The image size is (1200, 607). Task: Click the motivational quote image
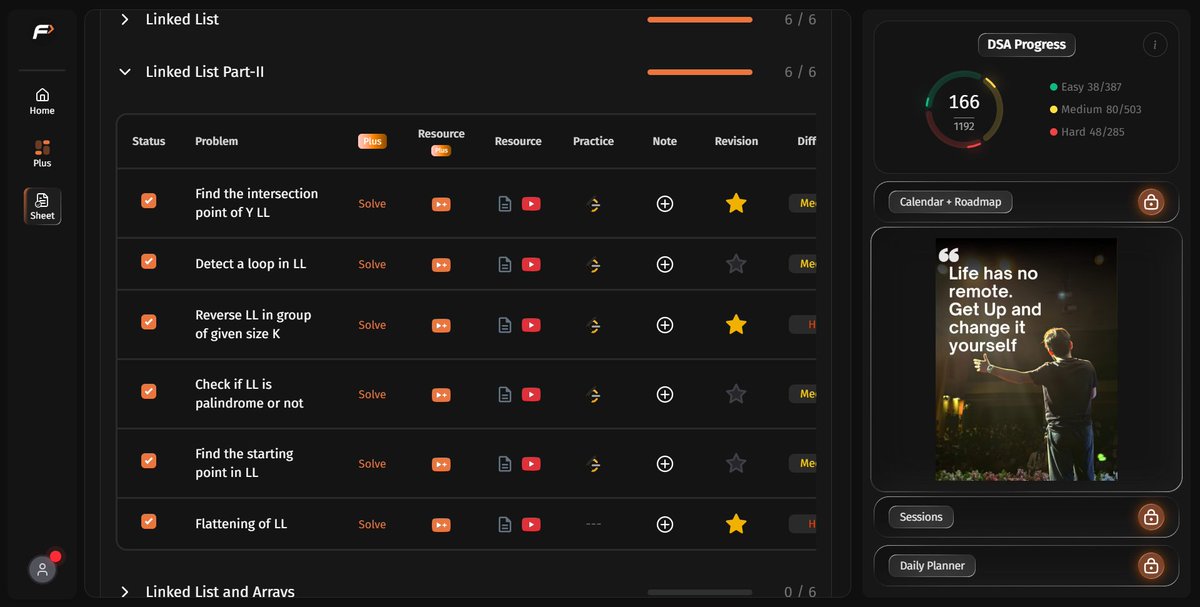coord(1026,359)
